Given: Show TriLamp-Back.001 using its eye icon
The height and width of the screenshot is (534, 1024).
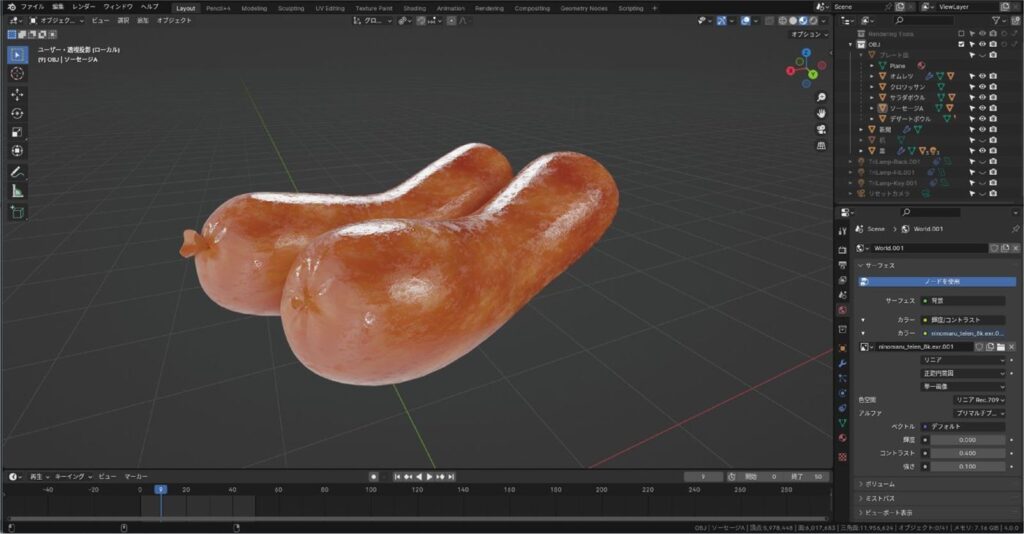Looking at the screenshot, I should (x=982, y=161).
